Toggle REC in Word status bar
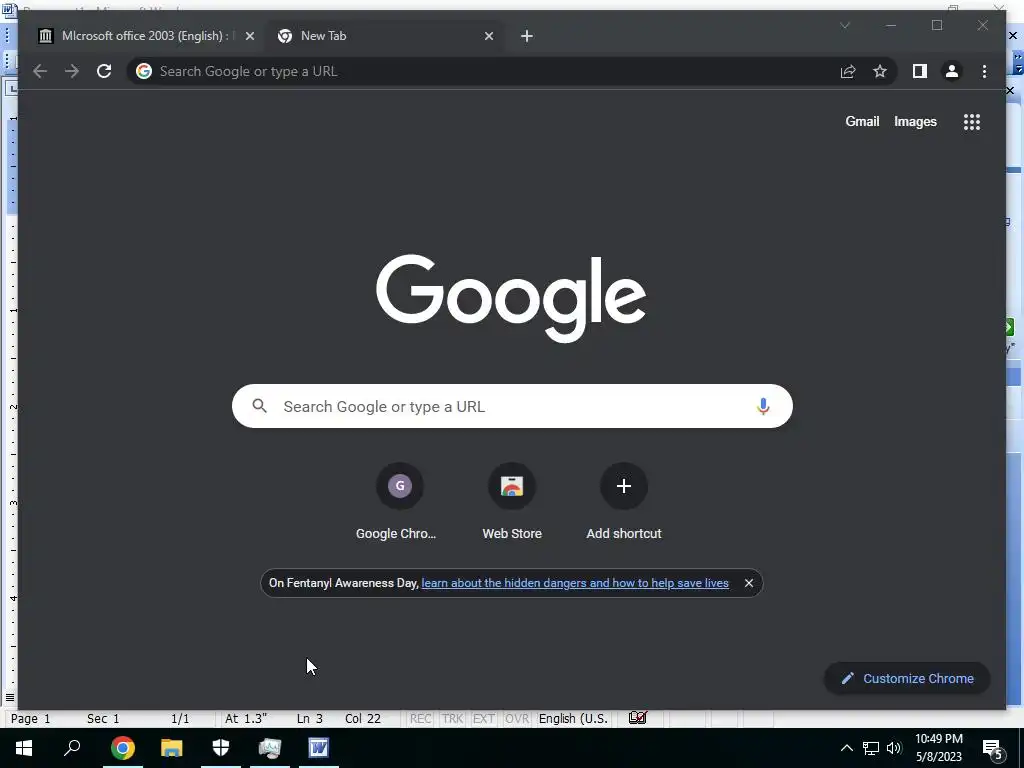 tap(421, 718)
